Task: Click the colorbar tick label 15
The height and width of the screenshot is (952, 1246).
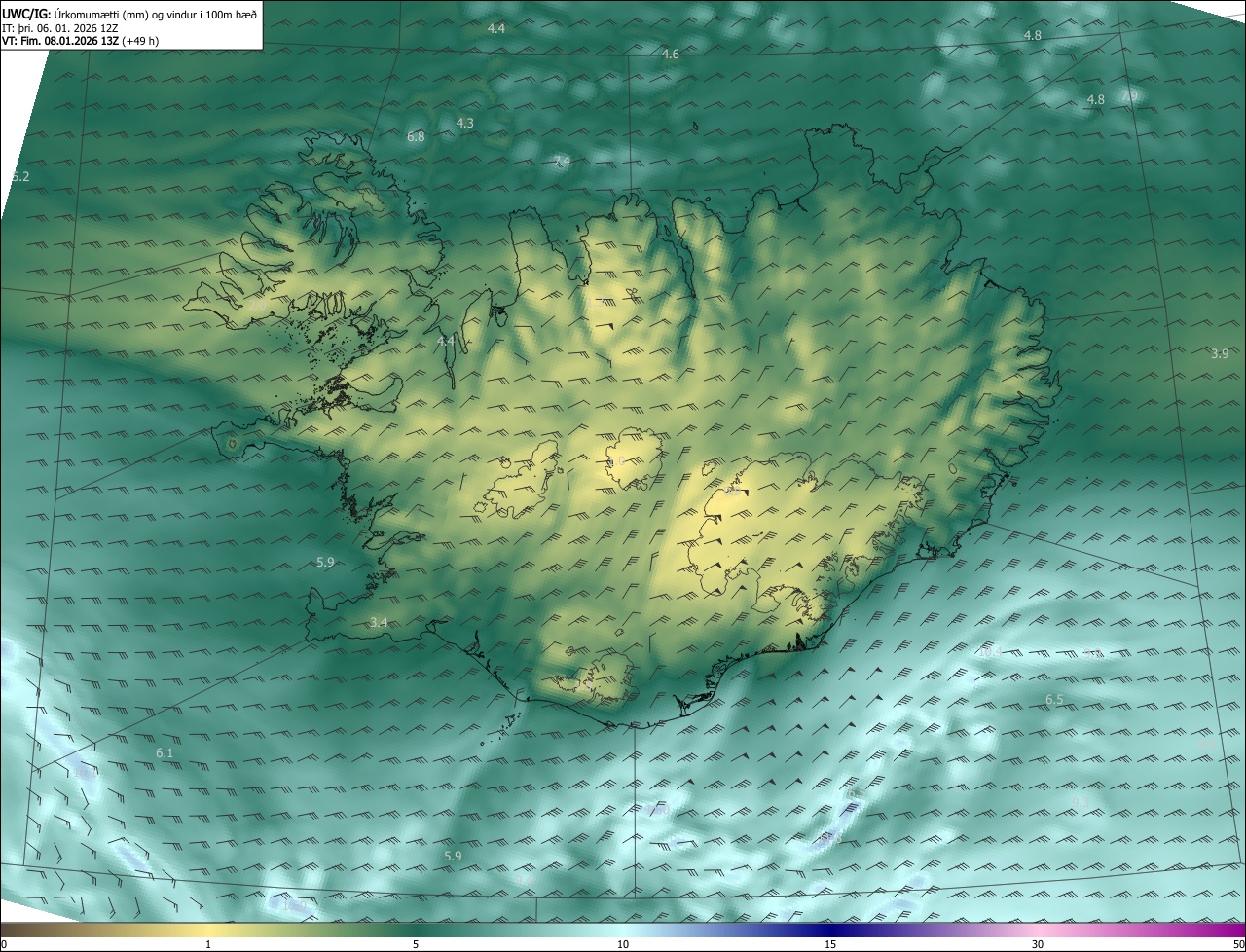Action: click(830, 944)
